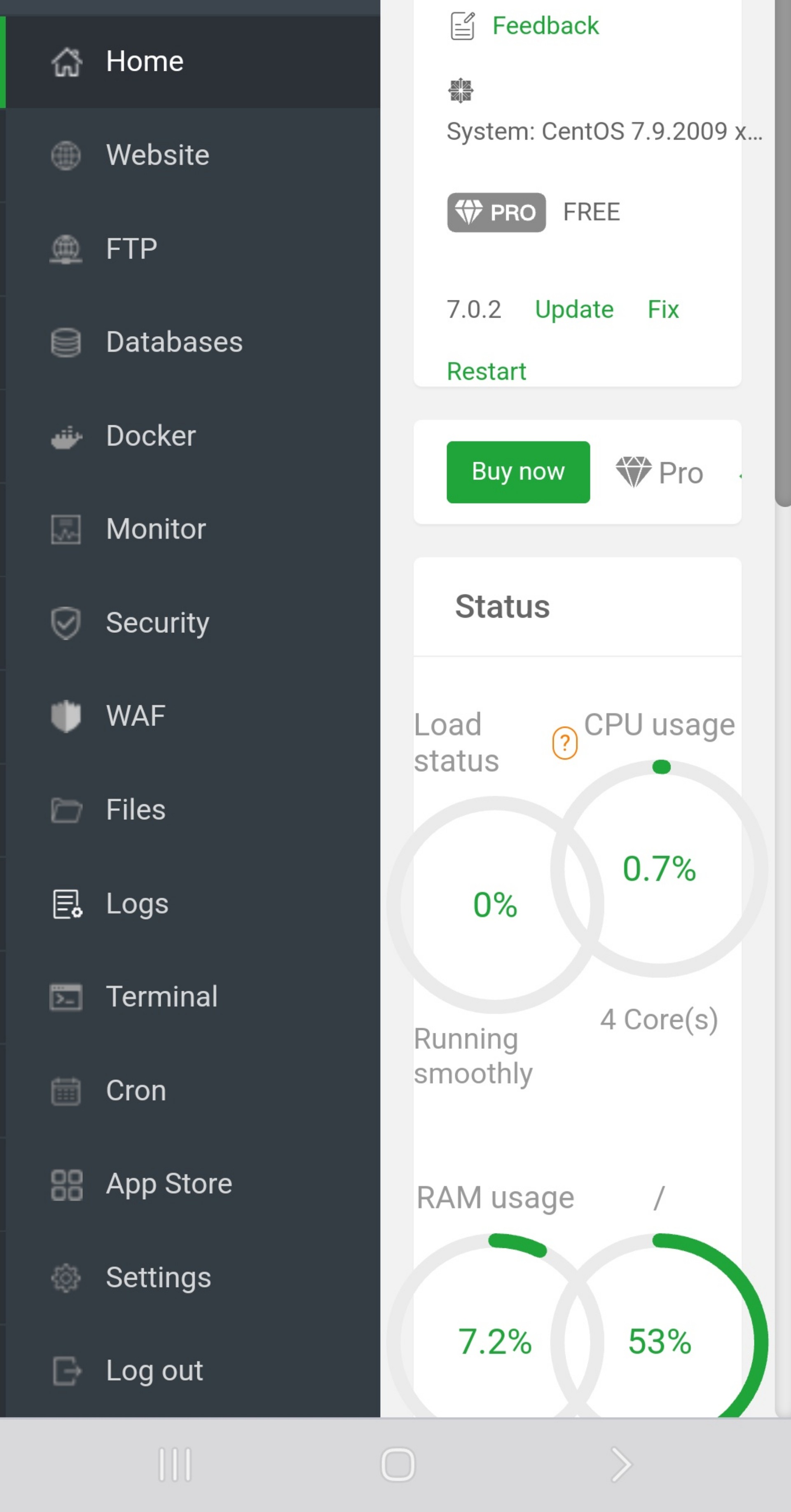Click the vertical scrollbar thumb
The image size is (791, 1512).
(782, 253)
